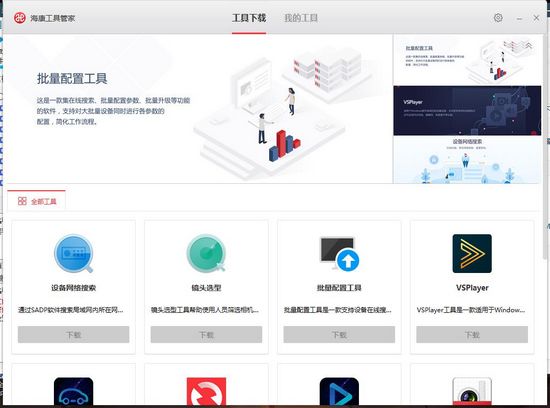Screen dimensions: 550x408
Task: Click the 批量配置工具 monitor icon
Action: click(339, 253)
